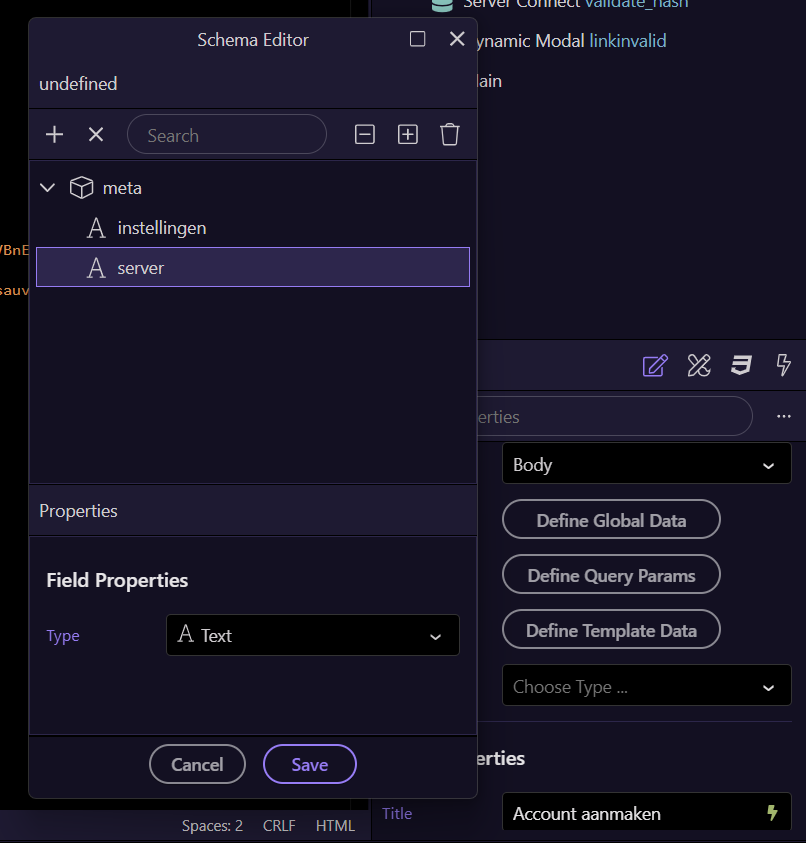806x843 pixels.
Task: Switch to the CSS3 styles icon
Action: coord(741,365)
